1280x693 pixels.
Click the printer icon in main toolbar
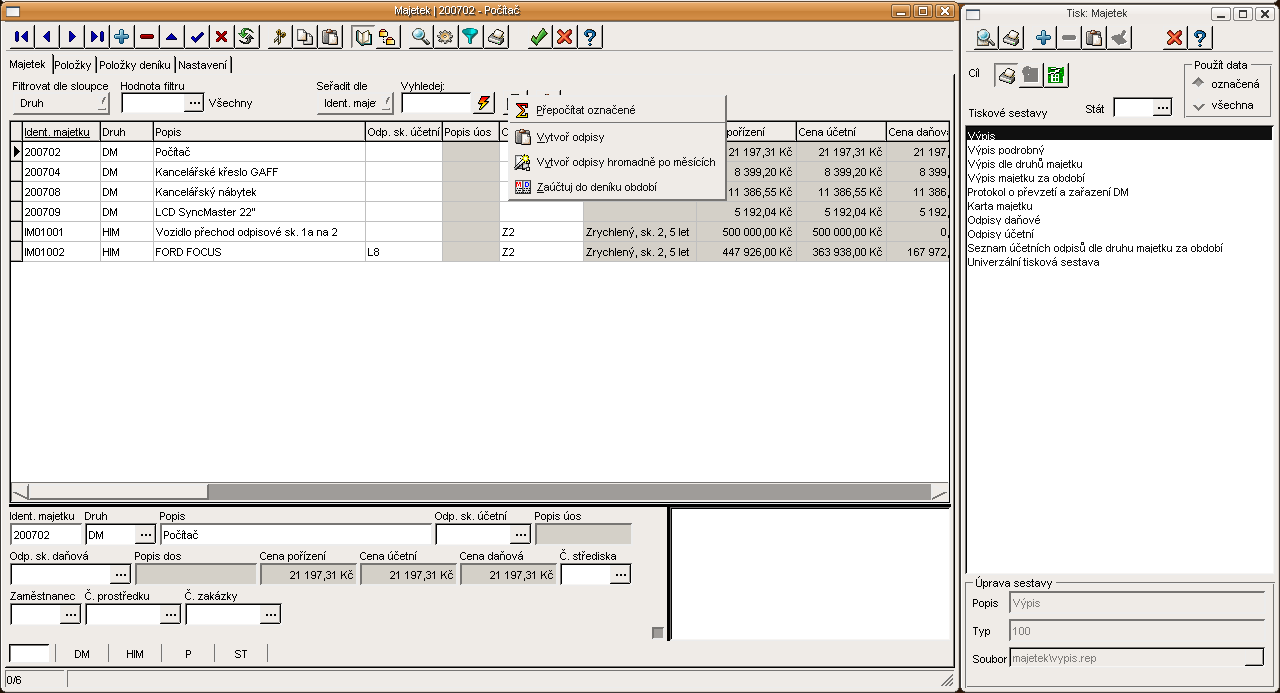tap(495, 37)
